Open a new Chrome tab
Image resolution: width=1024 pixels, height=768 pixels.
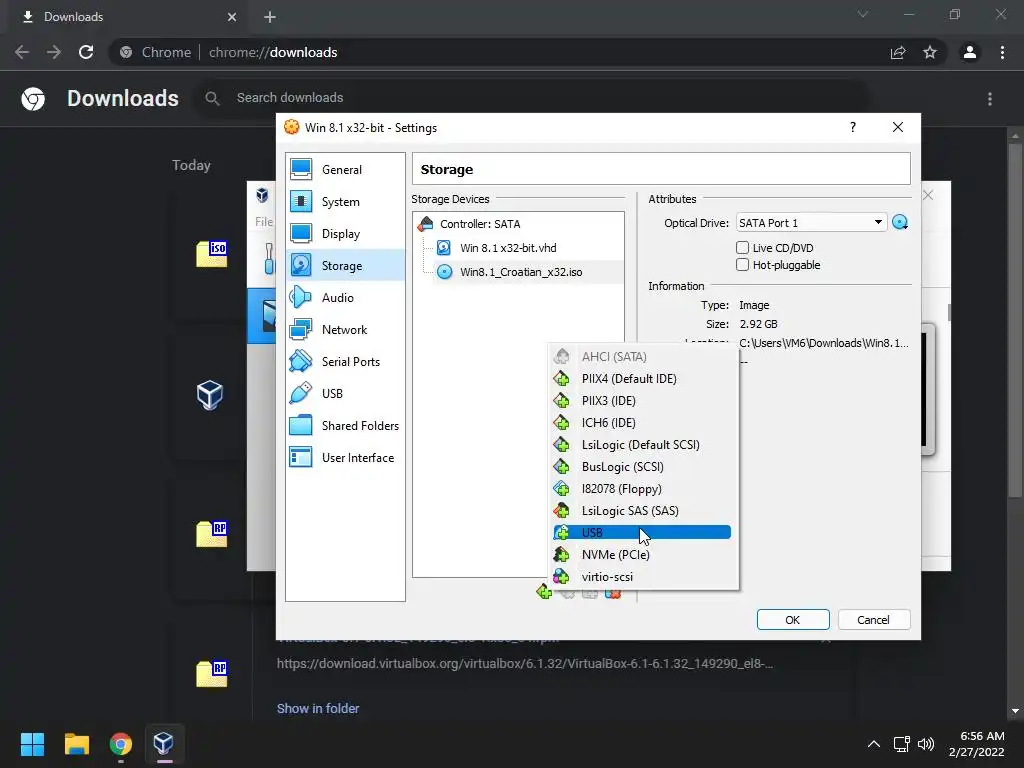point(270,17)
